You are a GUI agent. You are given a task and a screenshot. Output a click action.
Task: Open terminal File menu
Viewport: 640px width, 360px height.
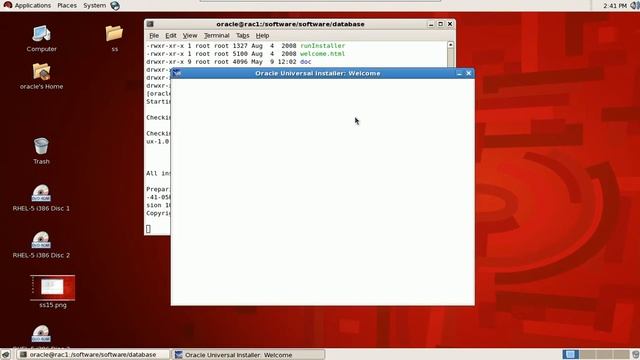[154, 36]
